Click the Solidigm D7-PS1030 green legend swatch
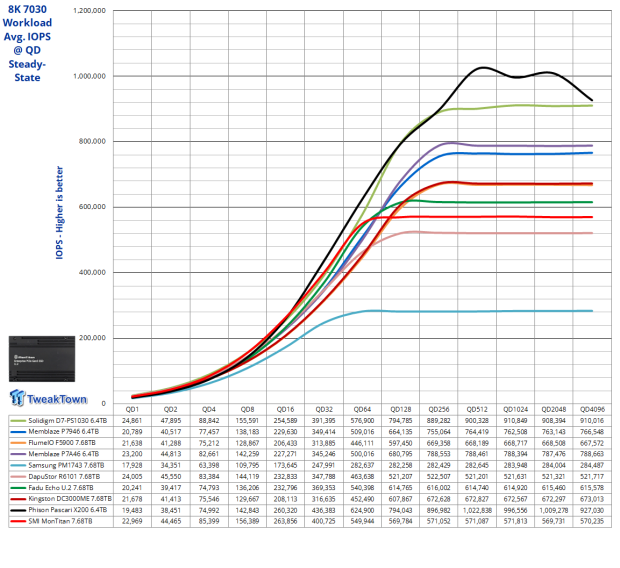Viewport: 620px width, 568px height. (x=18, y=421)
